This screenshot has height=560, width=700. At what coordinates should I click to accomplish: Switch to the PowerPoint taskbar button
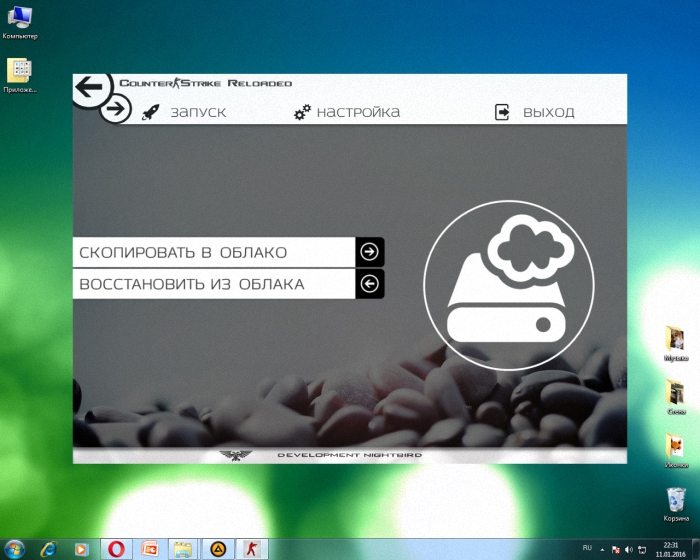(x=150, y=549)
